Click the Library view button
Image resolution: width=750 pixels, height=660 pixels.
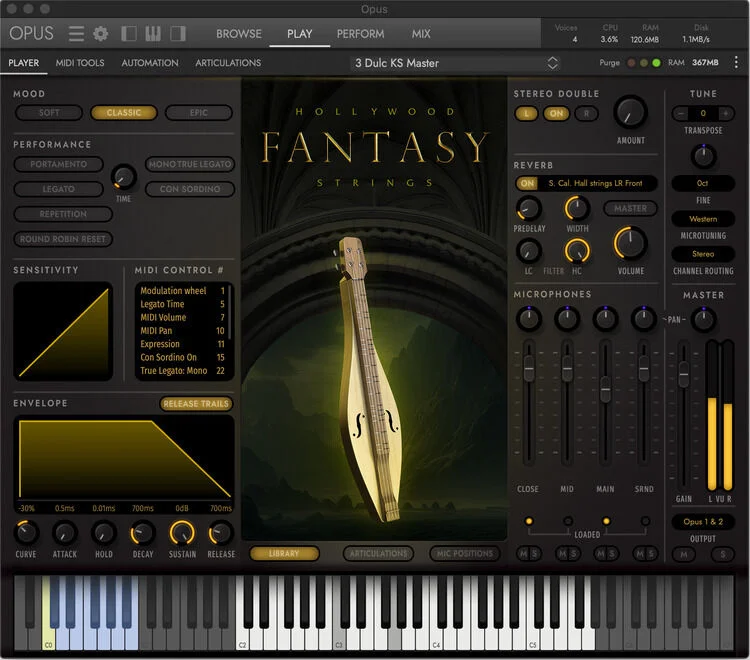[x=284, y=554]
